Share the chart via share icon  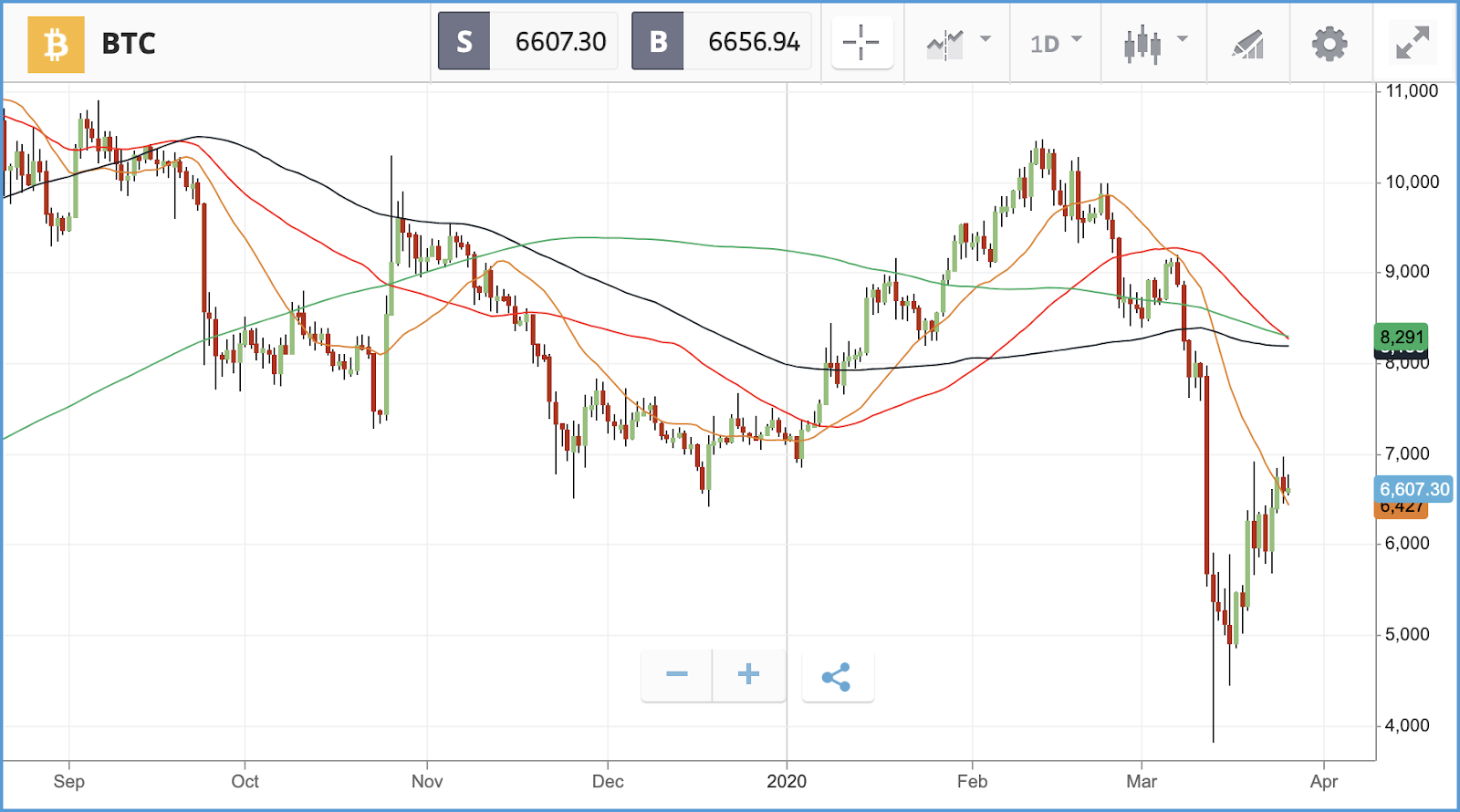pyautogui.click(x=837, y=676)
